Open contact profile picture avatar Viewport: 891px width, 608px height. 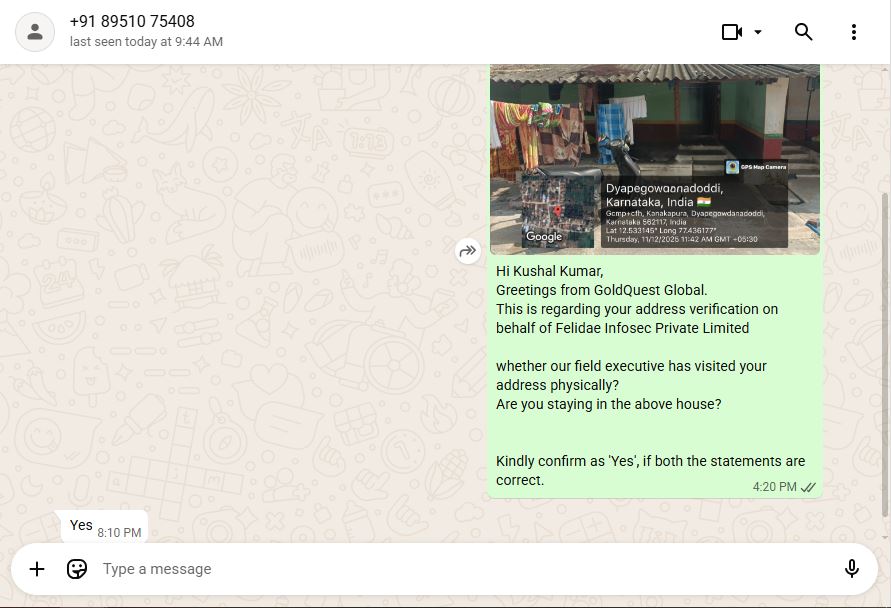[35, 32]
